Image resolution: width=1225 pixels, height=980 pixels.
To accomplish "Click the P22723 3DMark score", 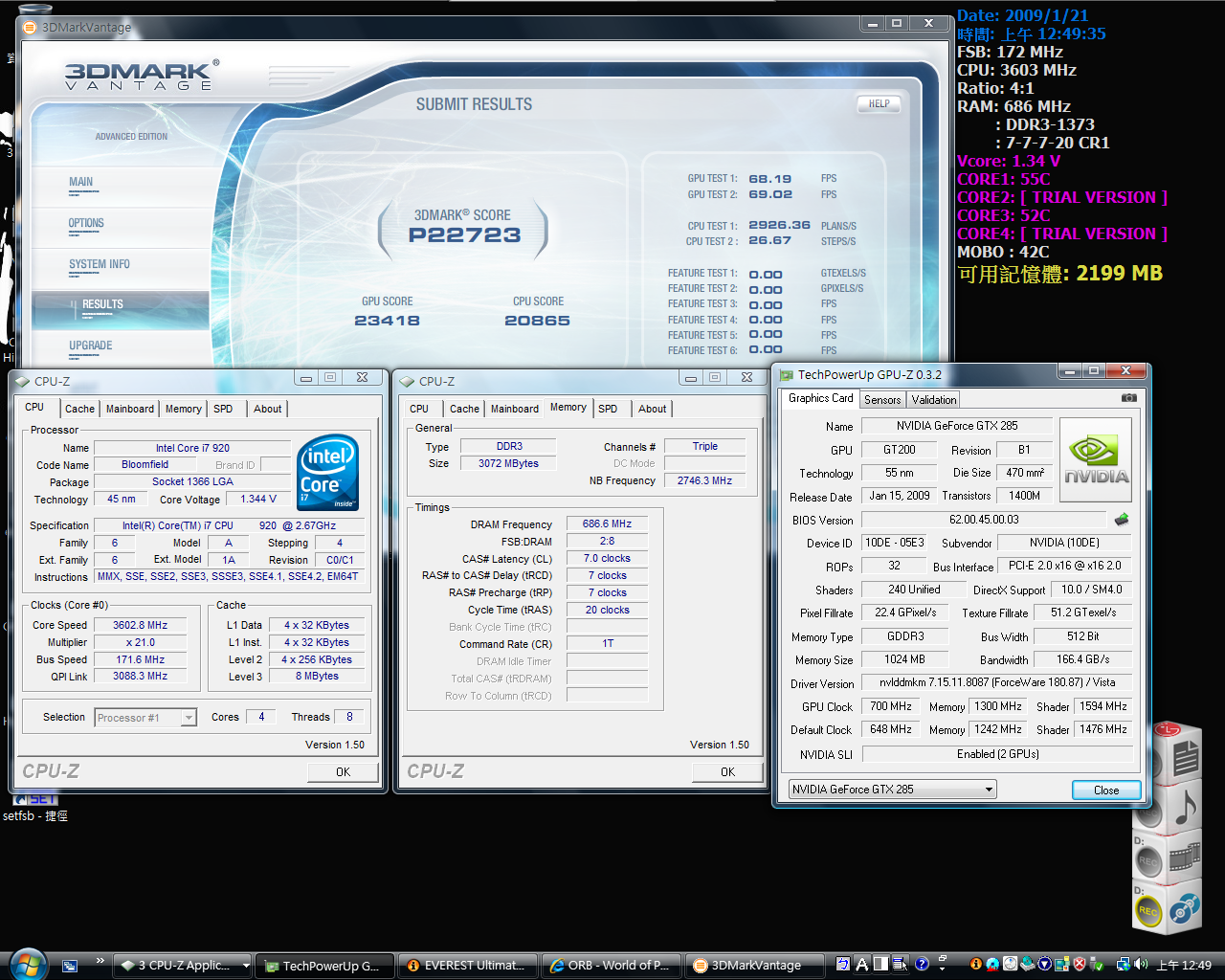I will coord(464,235).
